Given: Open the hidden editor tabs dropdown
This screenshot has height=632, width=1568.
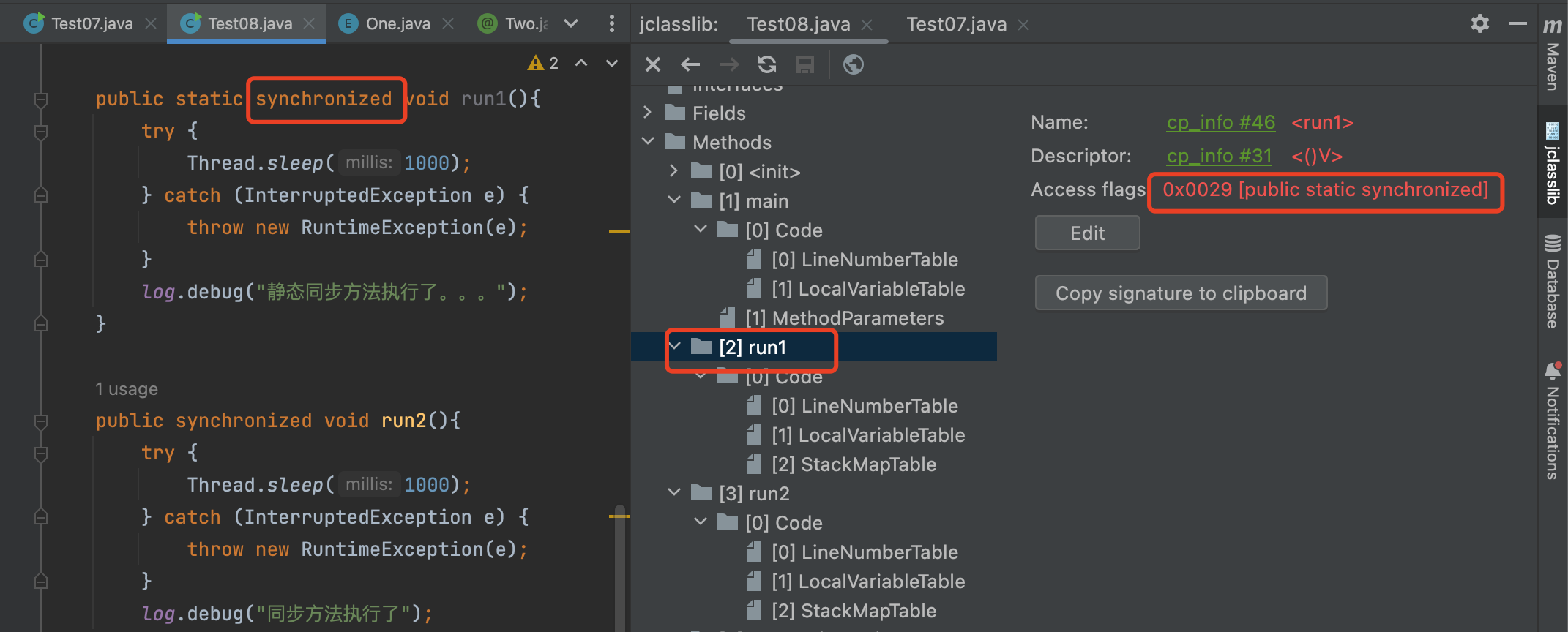Looking at the screenshot, I should (x=571, y=24).
